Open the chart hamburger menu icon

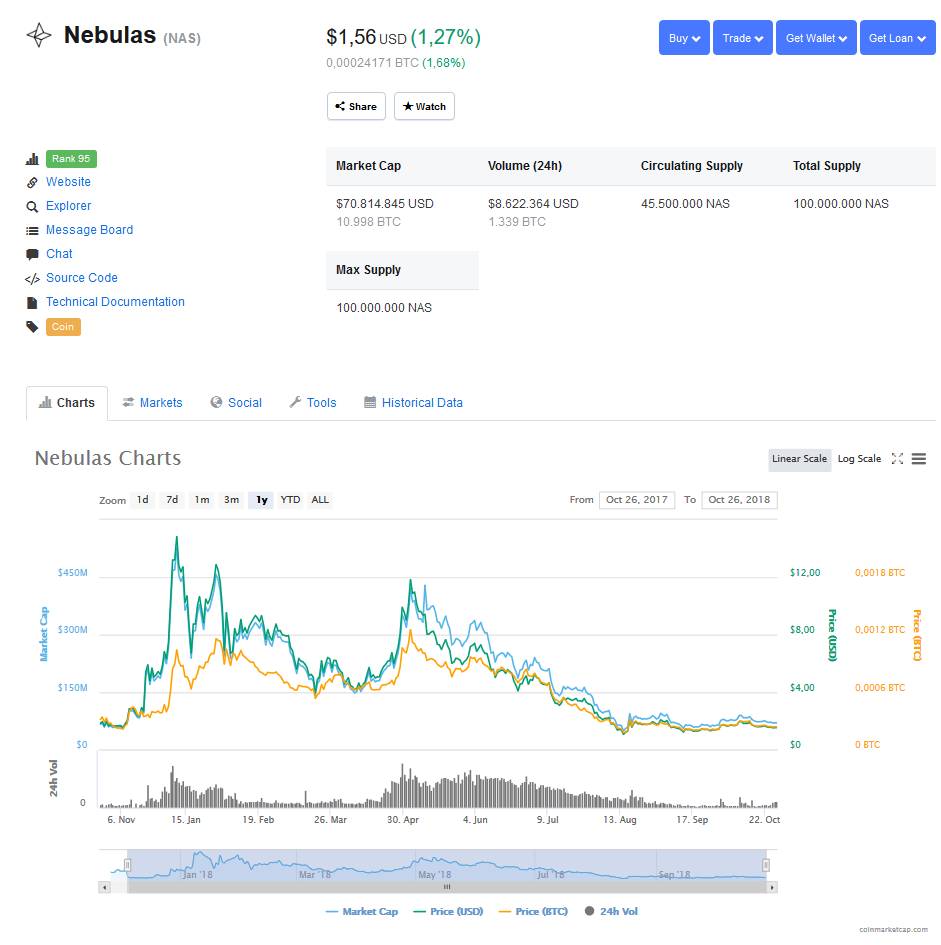918,459
